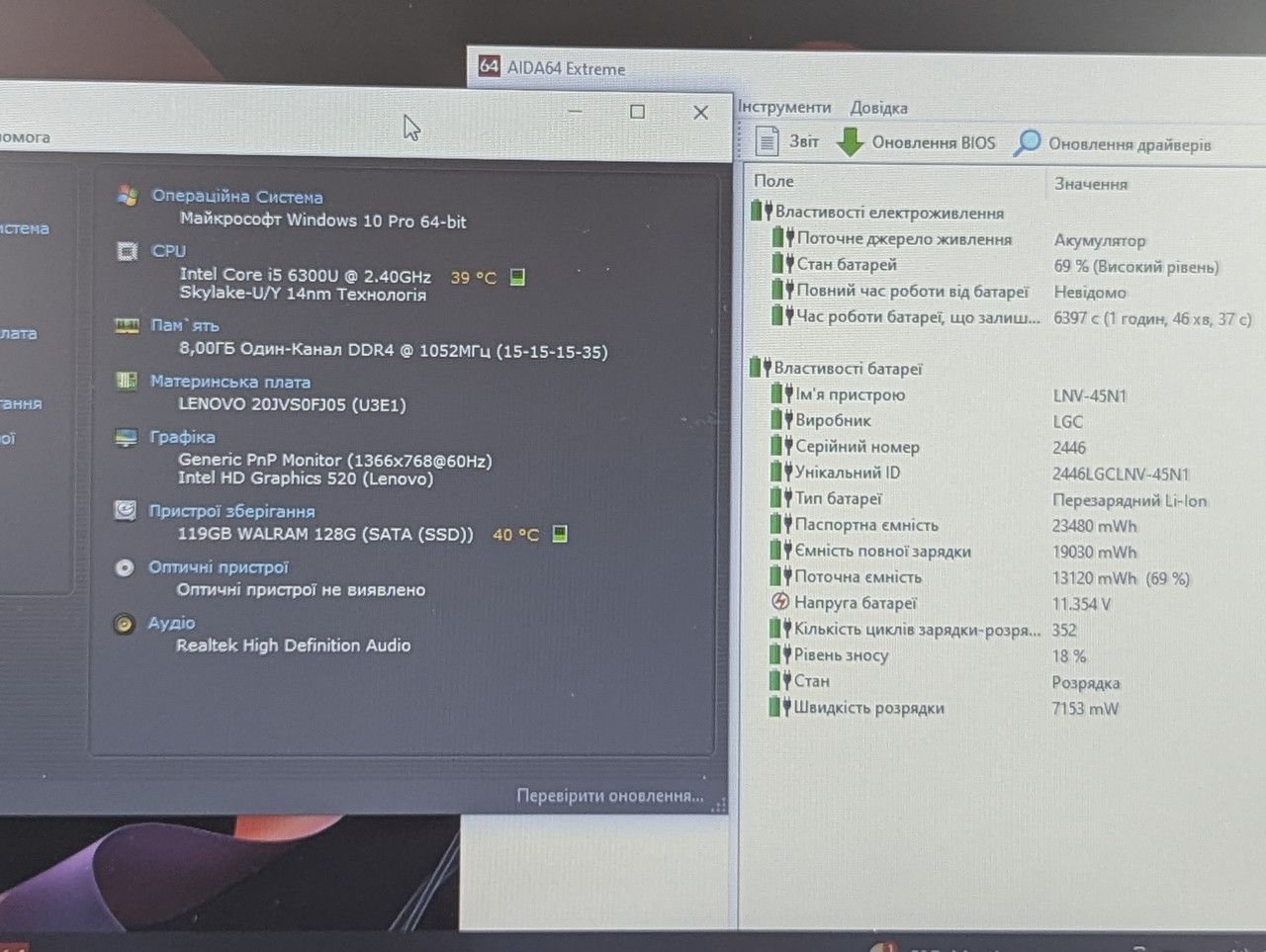The width and height of the screenshot is (1266, 952).
Task: Select the Поточне джерело живлення row label
Action: (x=904, y=239)
